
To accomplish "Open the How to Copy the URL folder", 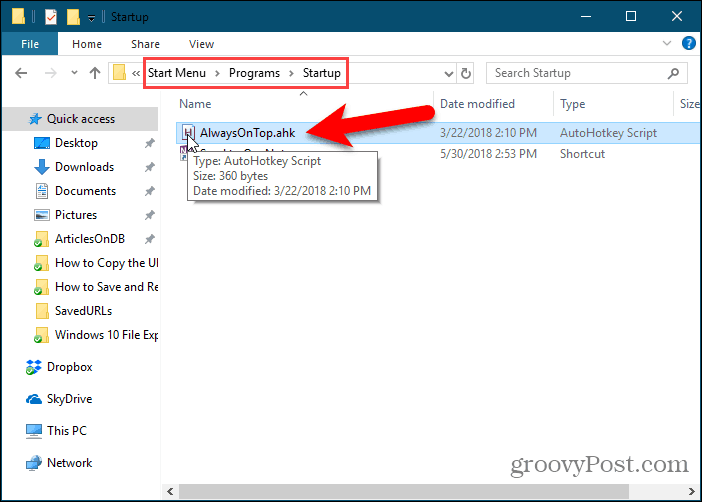I will (107, 263).
